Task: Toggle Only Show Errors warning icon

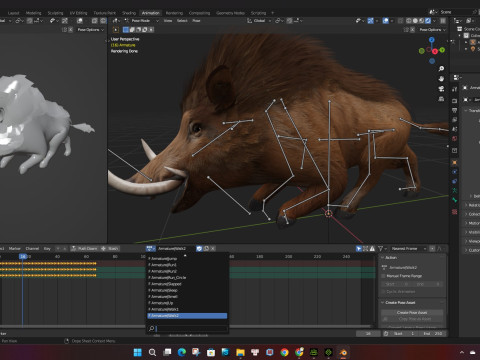Action: point(372,249)
